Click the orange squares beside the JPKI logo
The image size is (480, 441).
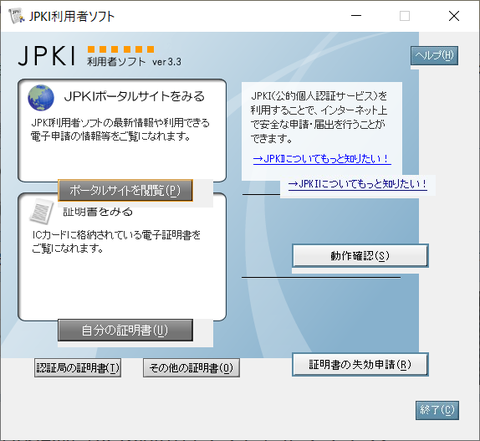[121, 49]
